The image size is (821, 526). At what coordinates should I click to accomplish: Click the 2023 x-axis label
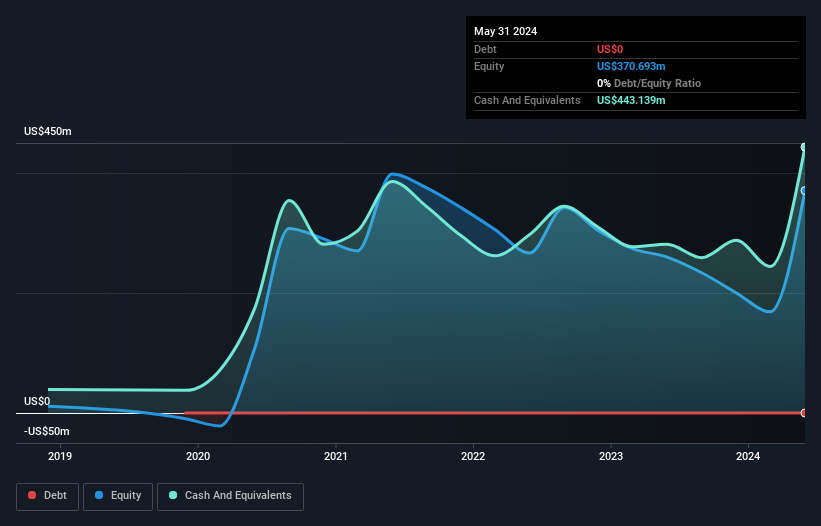611,456
